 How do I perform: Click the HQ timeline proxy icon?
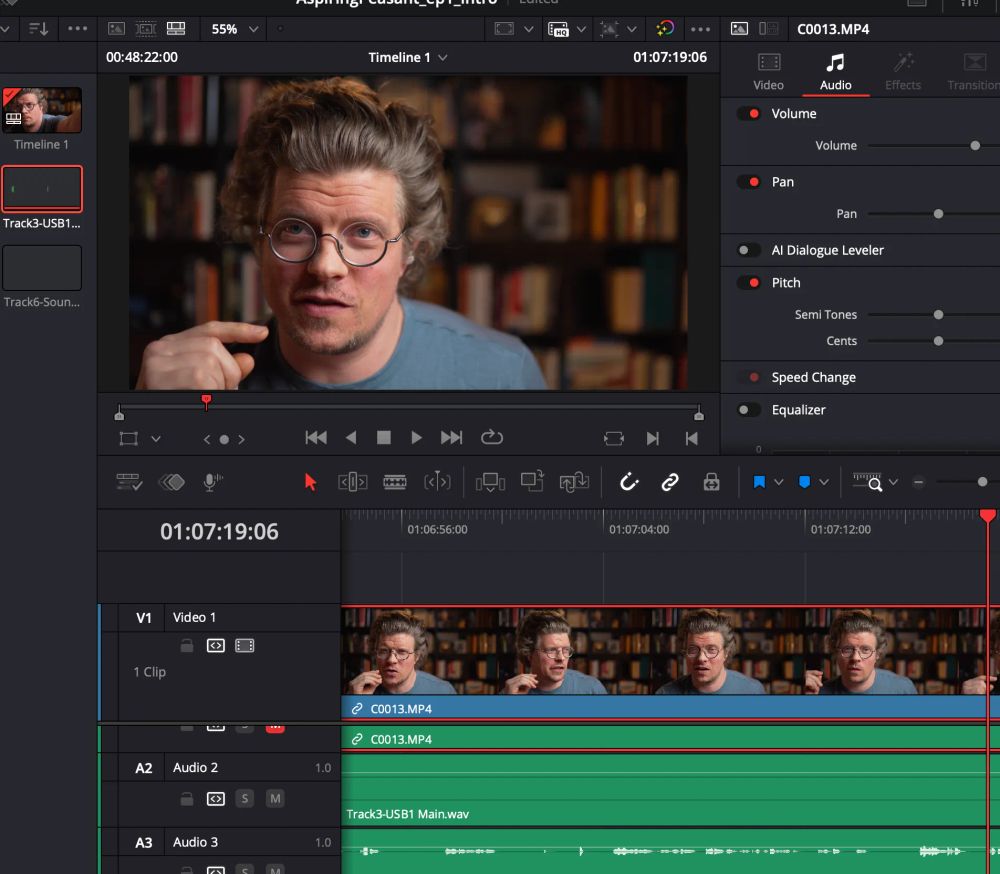[x=558, y=29]
